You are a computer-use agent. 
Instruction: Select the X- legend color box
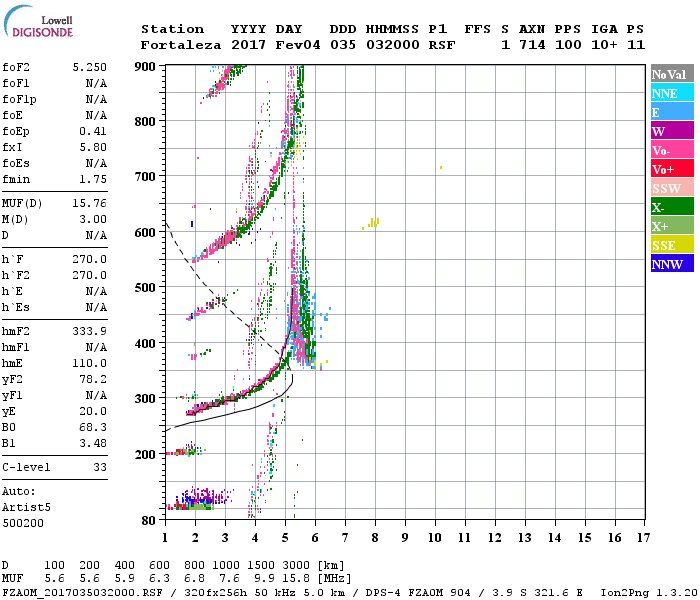(x=672, y=207)
